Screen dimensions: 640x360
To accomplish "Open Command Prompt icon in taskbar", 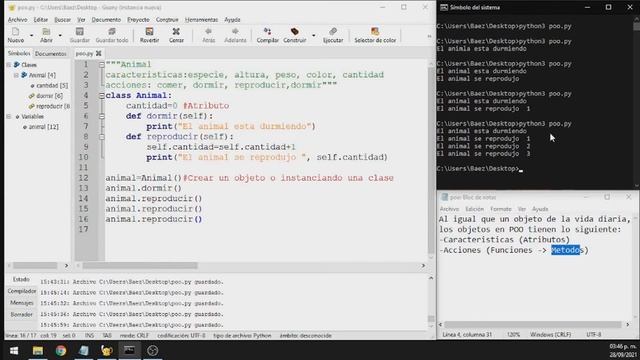I will 129,351.
